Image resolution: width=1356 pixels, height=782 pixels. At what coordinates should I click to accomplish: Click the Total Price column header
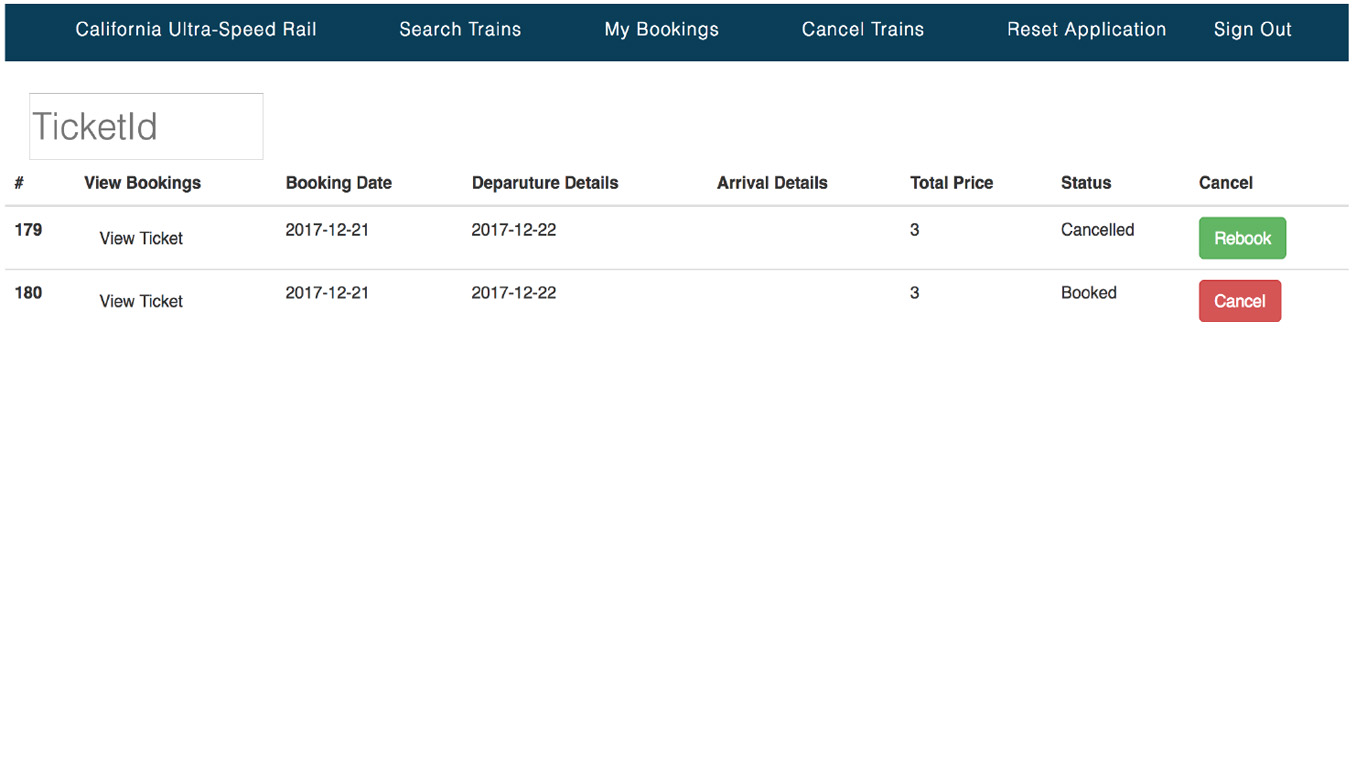pyautogui.click(x=951, y=183)
